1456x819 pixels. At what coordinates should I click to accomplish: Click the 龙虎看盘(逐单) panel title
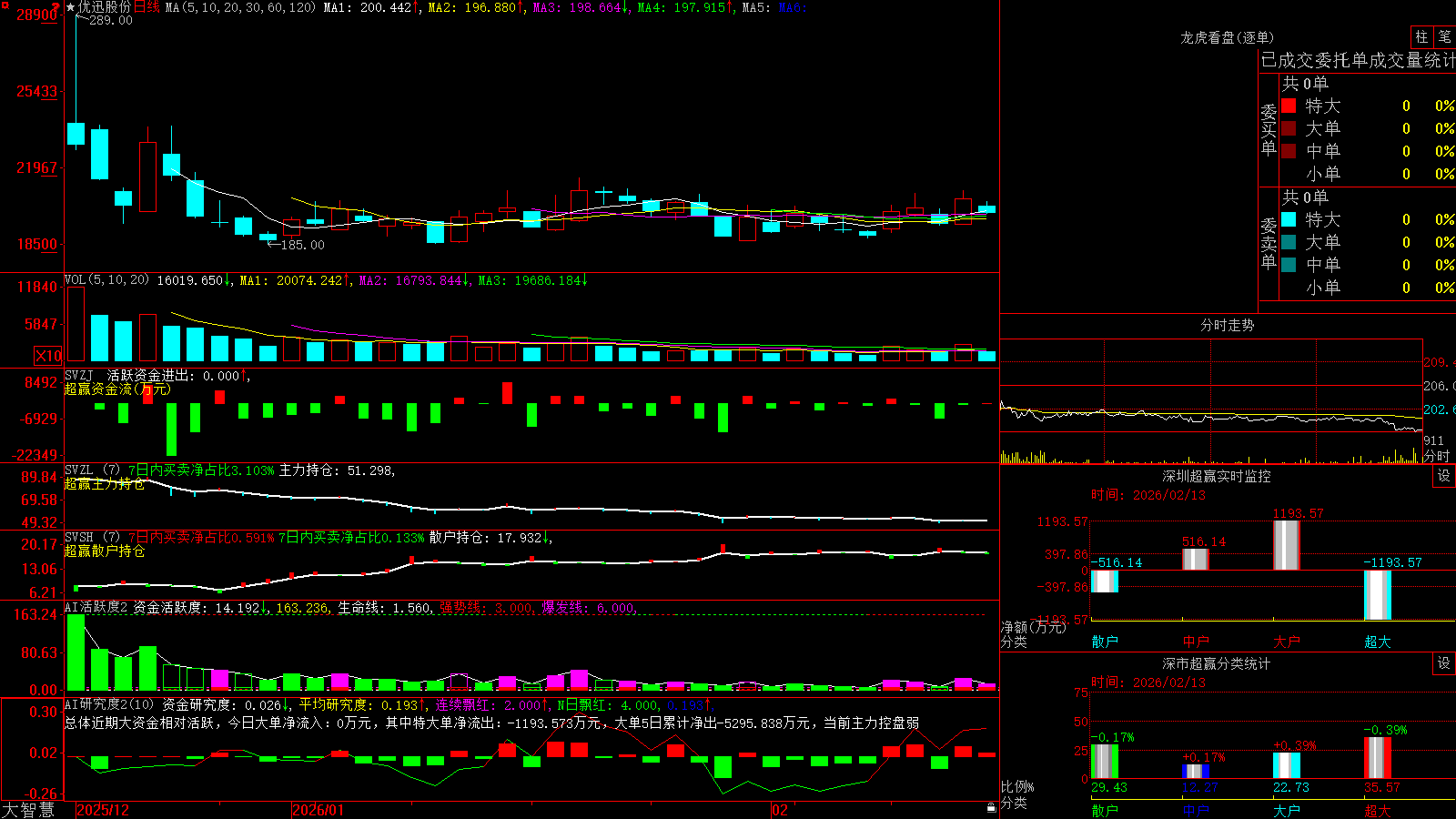coord(1227,37)
